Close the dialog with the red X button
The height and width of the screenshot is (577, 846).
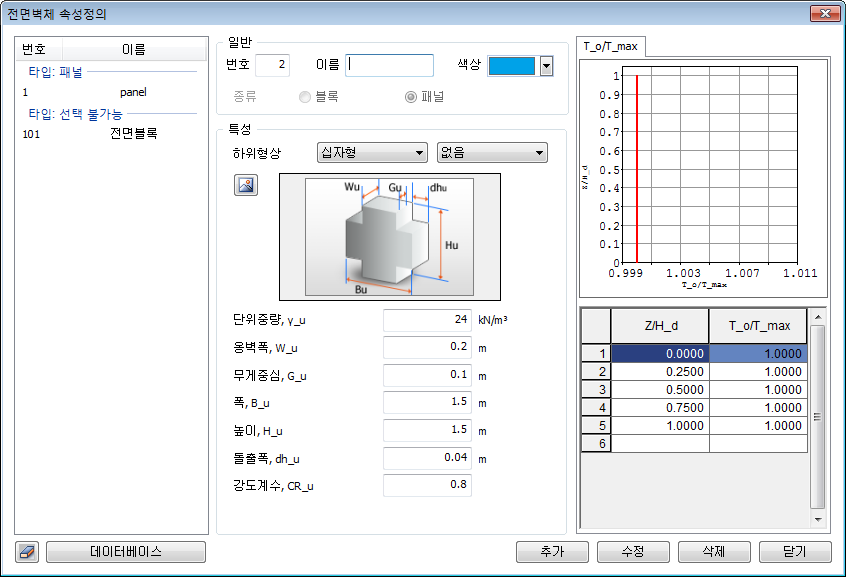(822, 14)
